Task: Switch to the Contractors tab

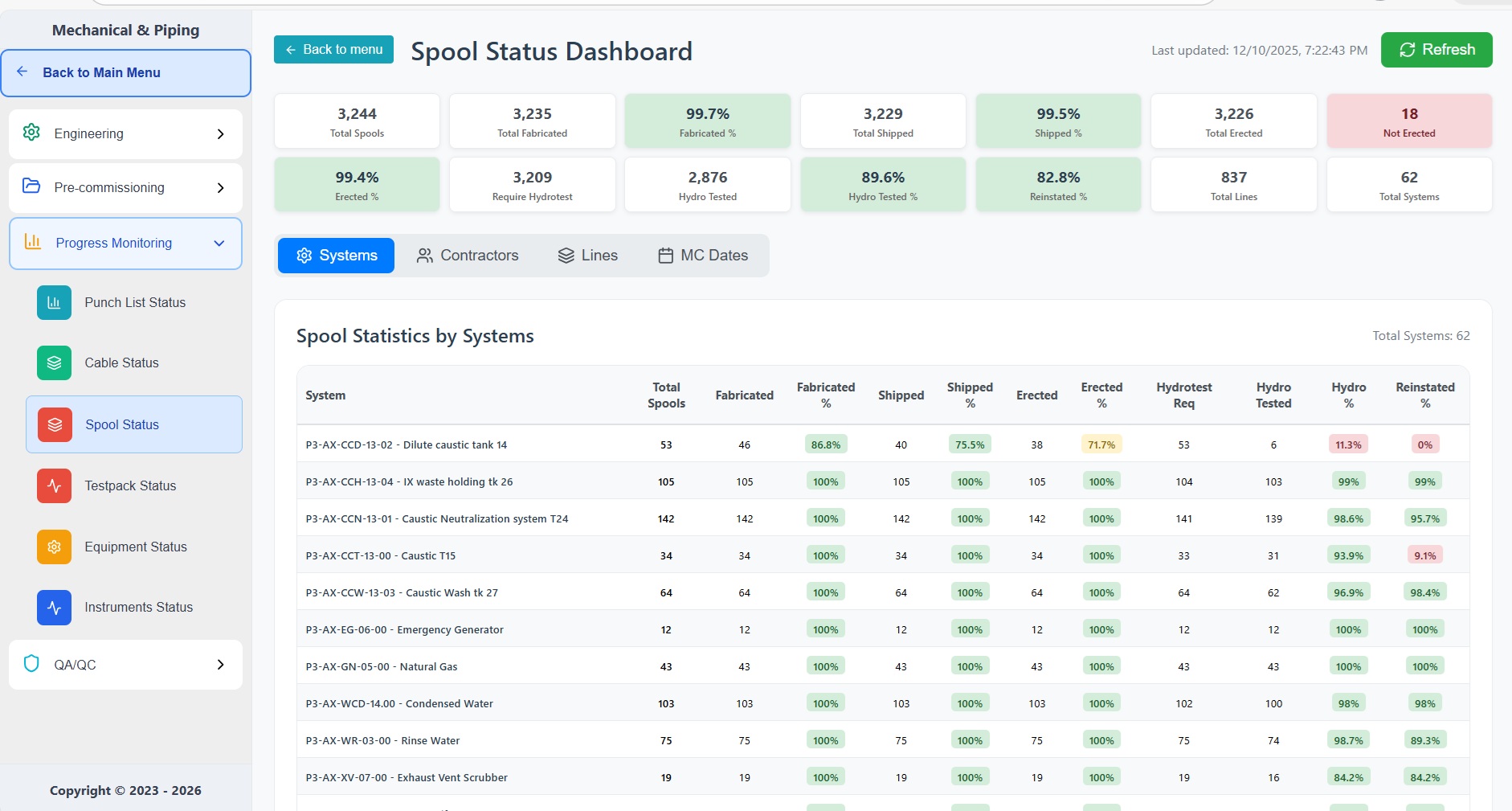Action: coord(468,255)
